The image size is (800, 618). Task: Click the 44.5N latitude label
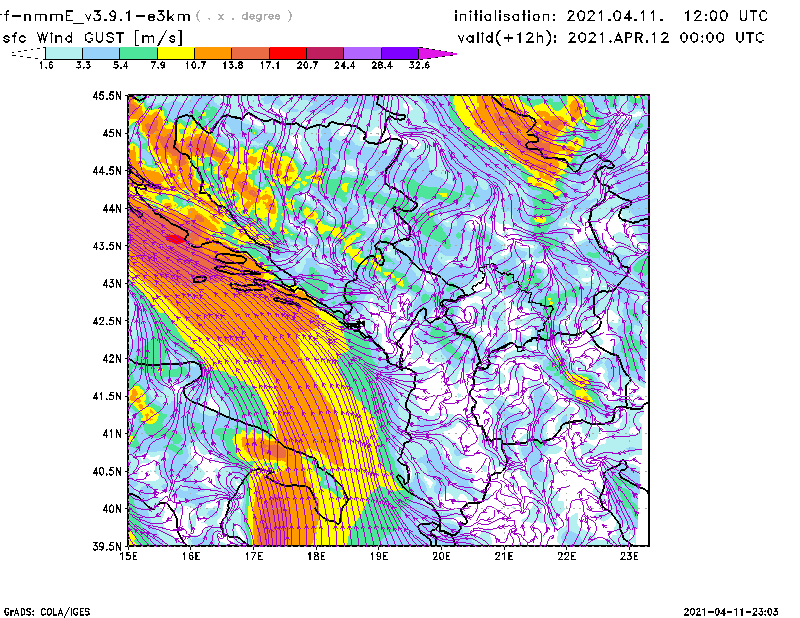(108, 170)
